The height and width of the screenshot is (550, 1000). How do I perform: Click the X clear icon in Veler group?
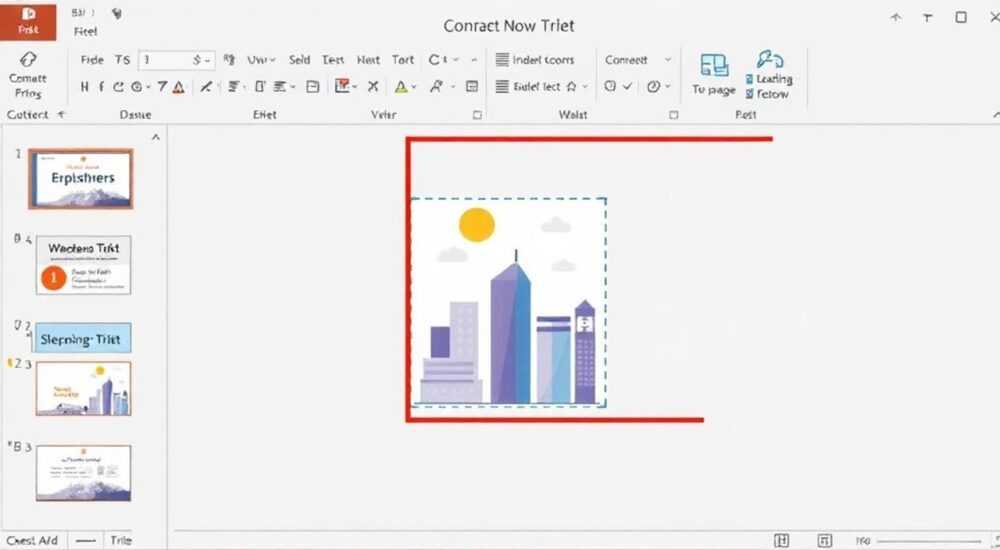coord(373,87)
